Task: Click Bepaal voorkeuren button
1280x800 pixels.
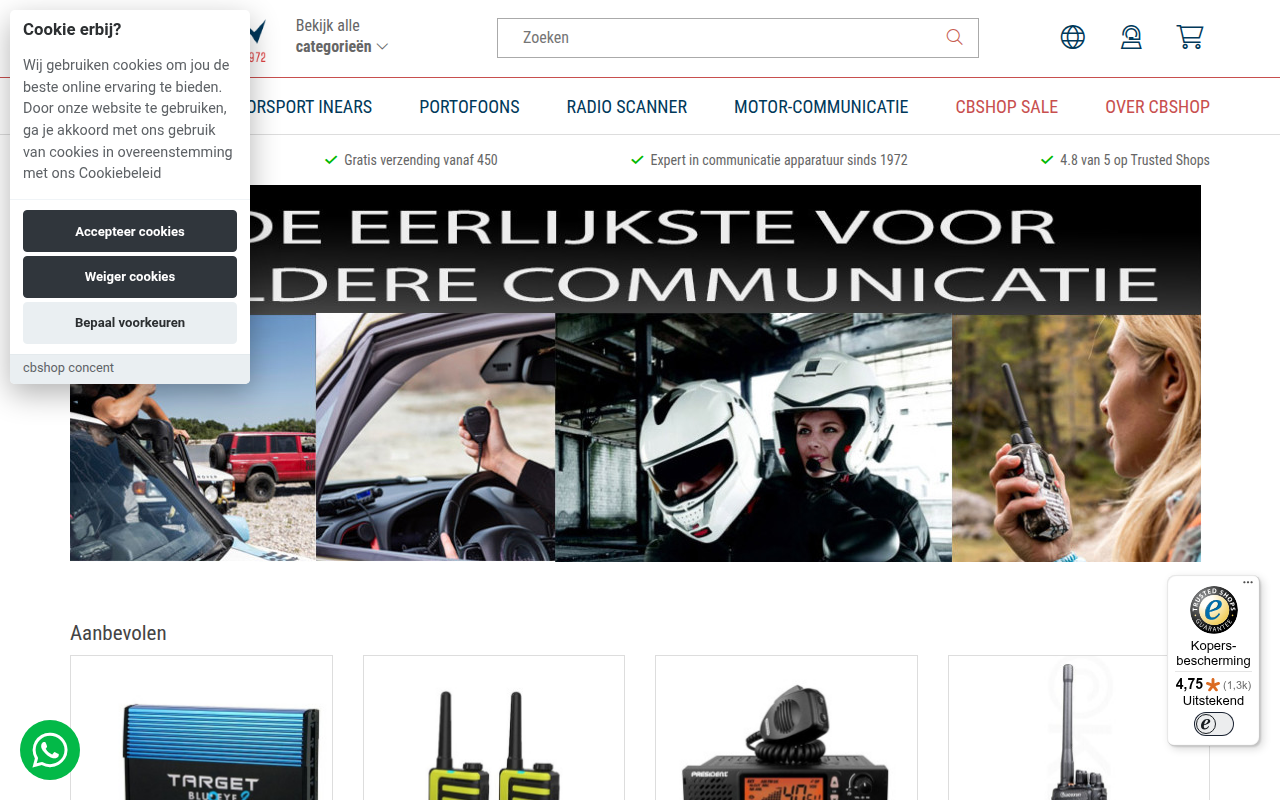Action: [x=130, y=323]
